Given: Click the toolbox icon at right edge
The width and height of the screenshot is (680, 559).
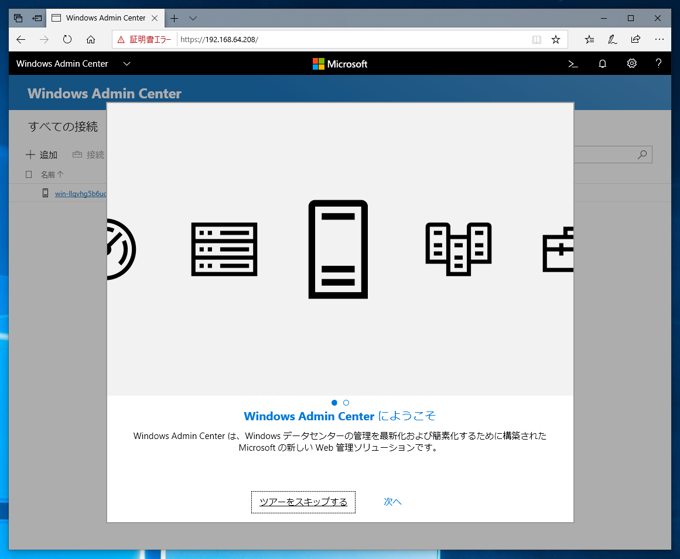Looking at the screenshot, I should tap(558, 249).
